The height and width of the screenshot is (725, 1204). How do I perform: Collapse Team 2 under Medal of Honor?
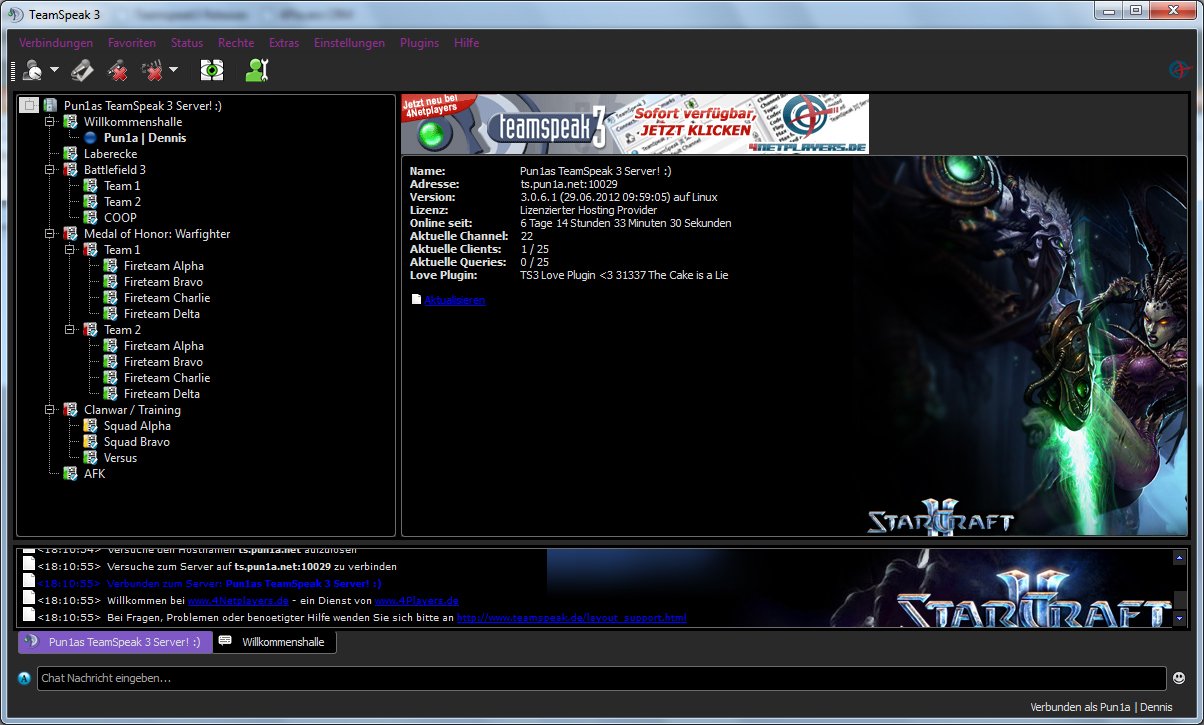click(x=70, y=329)
